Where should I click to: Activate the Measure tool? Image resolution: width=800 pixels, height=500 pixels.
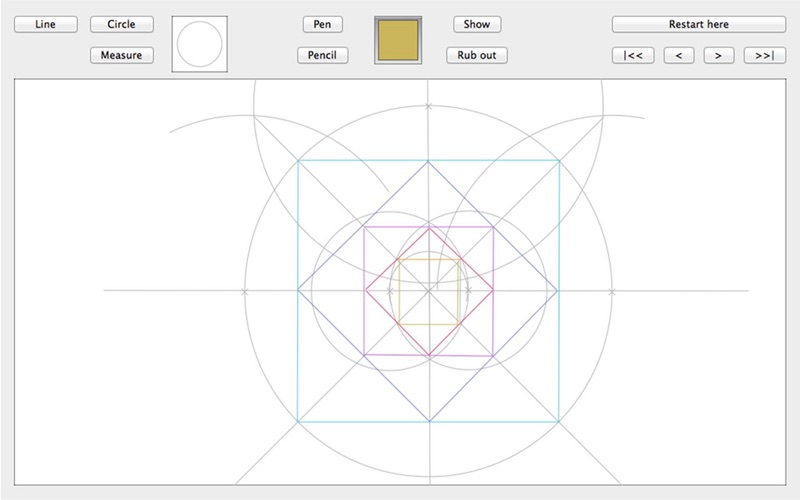coord(121,55)
